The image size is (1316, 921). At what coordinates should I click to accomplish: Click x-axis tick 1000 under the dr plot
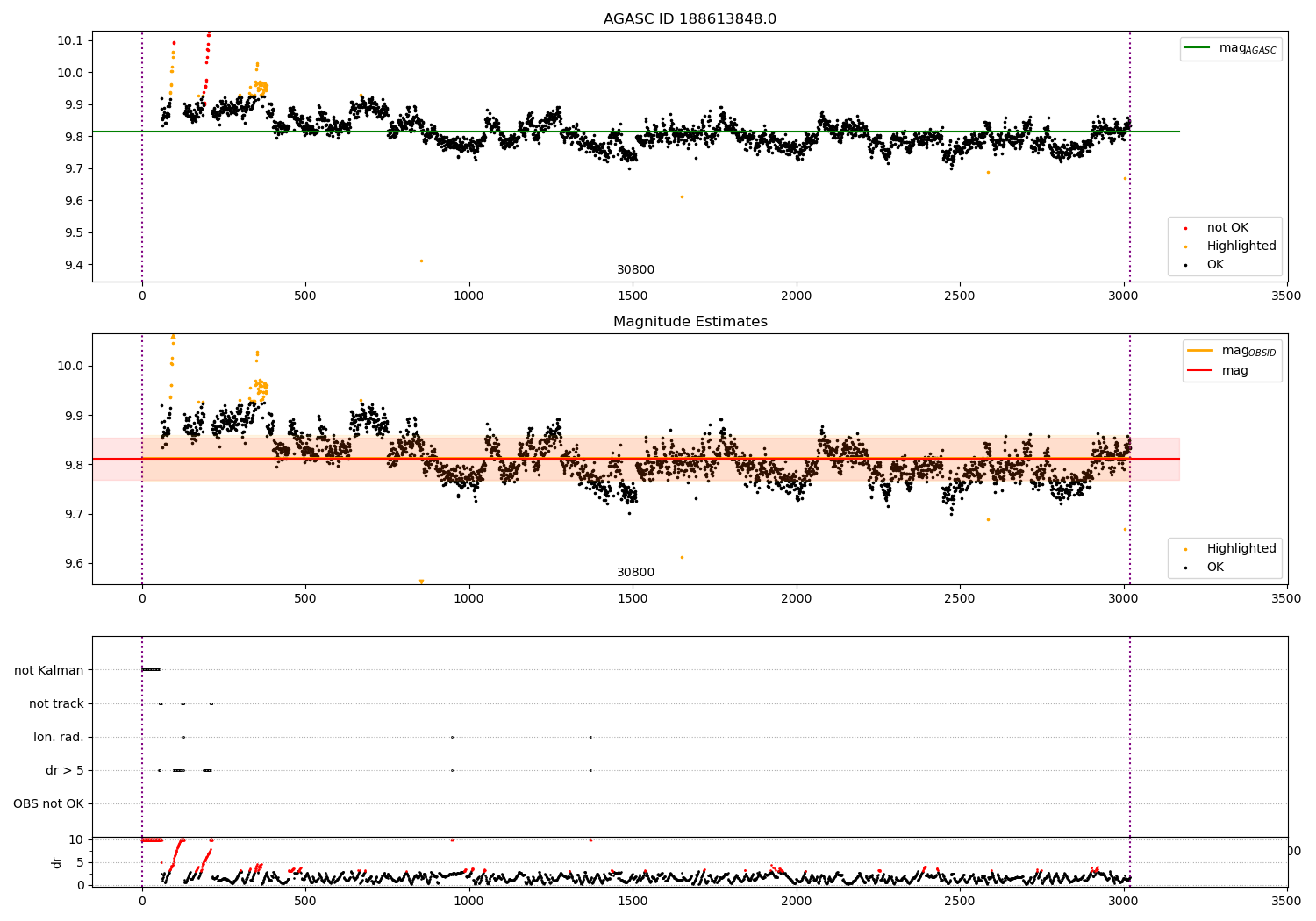coord(469,901)
